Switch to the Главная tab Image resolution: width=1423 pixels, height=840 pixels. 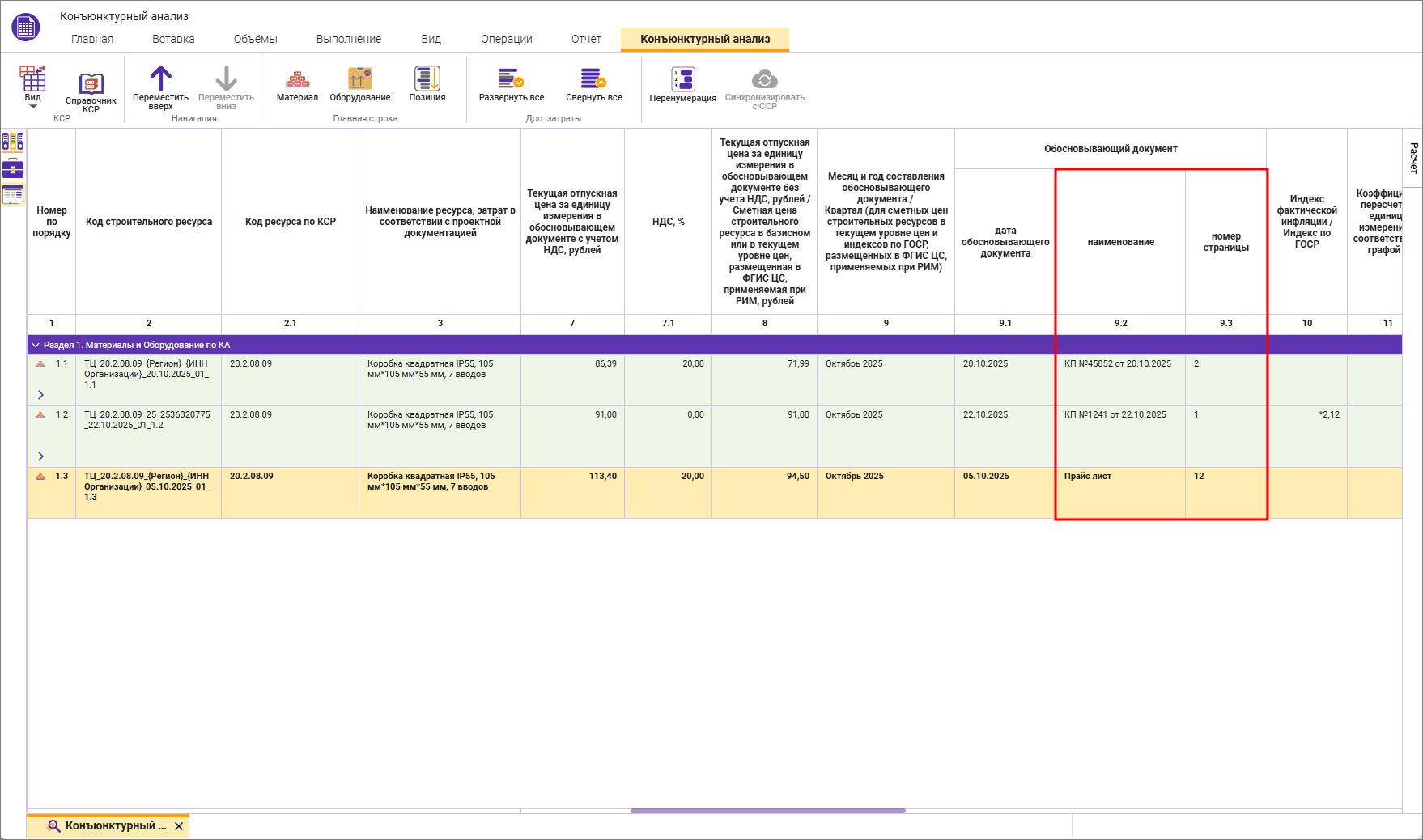92,39
